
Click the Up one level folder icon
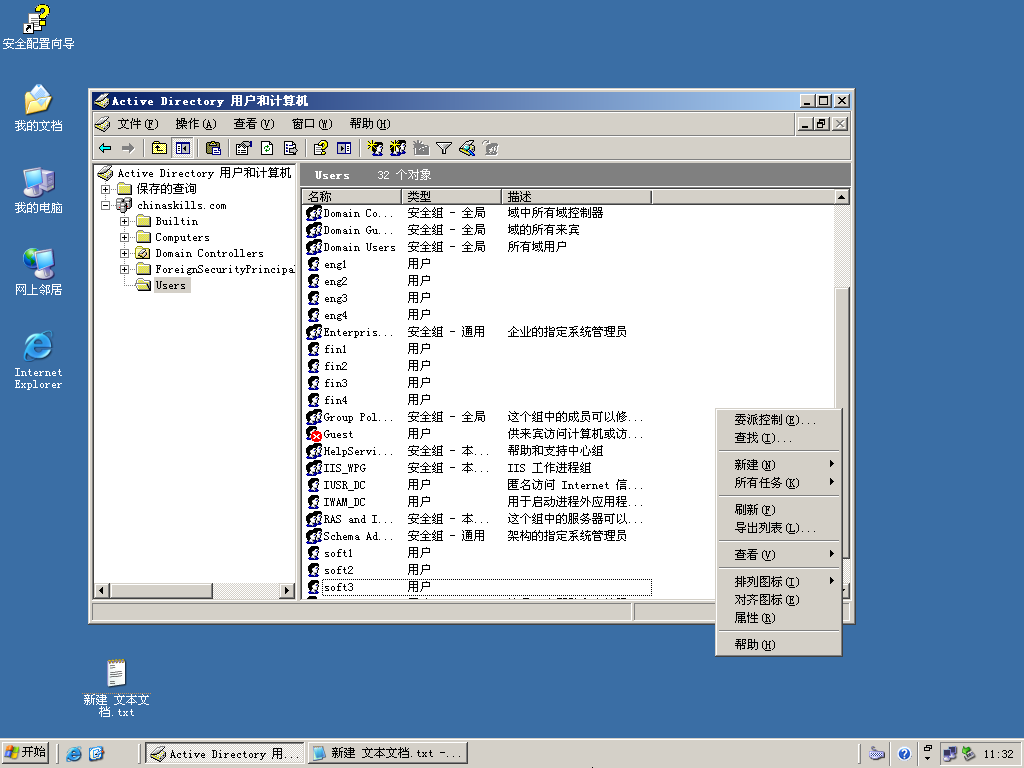click(159, 148)
